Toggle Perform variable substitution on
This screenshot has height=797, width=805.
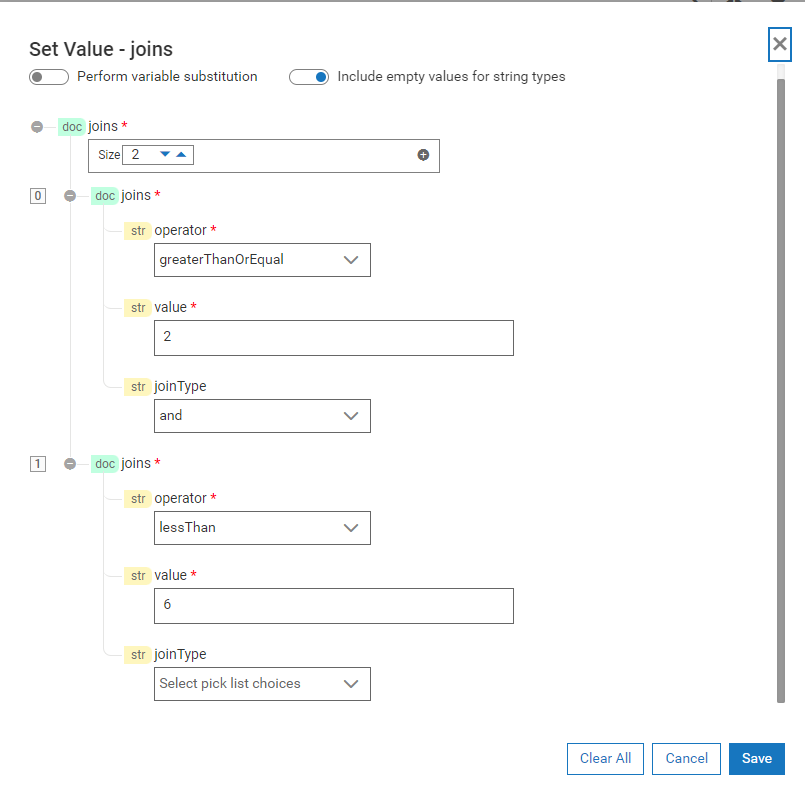pyautogui.click(x=49, y=76)
